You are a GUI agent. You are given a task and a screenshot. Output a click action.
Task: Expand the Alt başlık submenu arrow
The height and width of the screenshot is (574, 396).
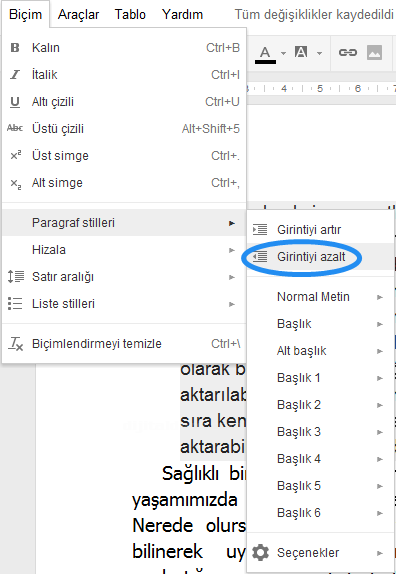click(380, 351)
